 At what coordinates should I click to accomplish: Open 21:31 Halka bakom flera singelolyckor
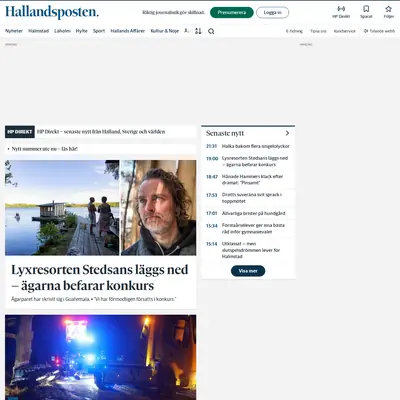tap(248, 146)
